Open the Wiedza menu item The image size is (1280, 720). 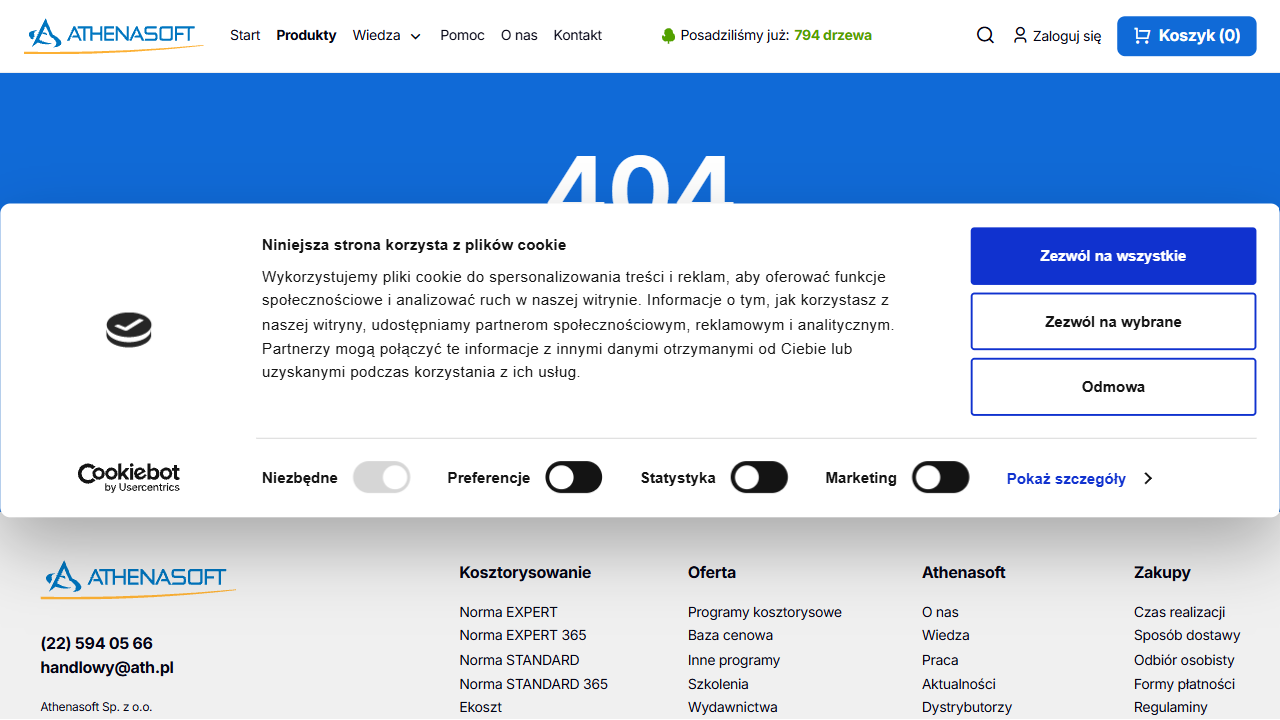[376, 35]
